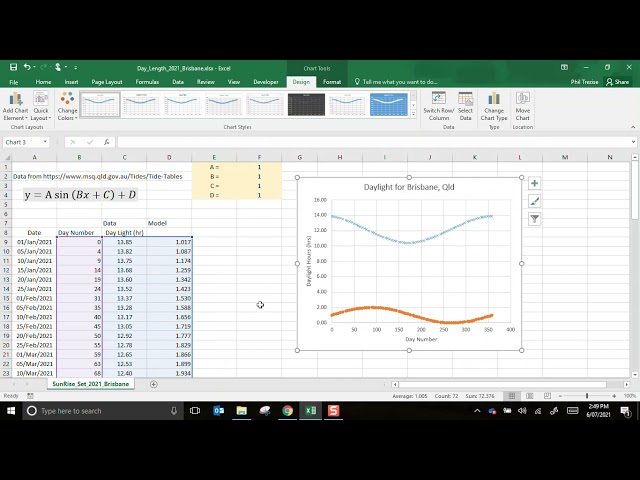Click row header 9
The image size is (640, 480).
coord(6,242)
